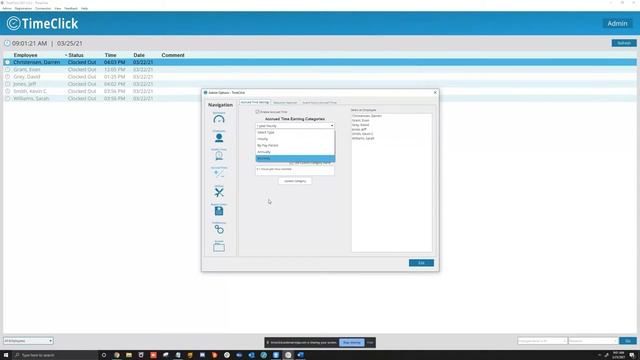Click the 04:03 PM time cell
The width and height of the screenshot is (640, 360).
(x=115, y=62)
